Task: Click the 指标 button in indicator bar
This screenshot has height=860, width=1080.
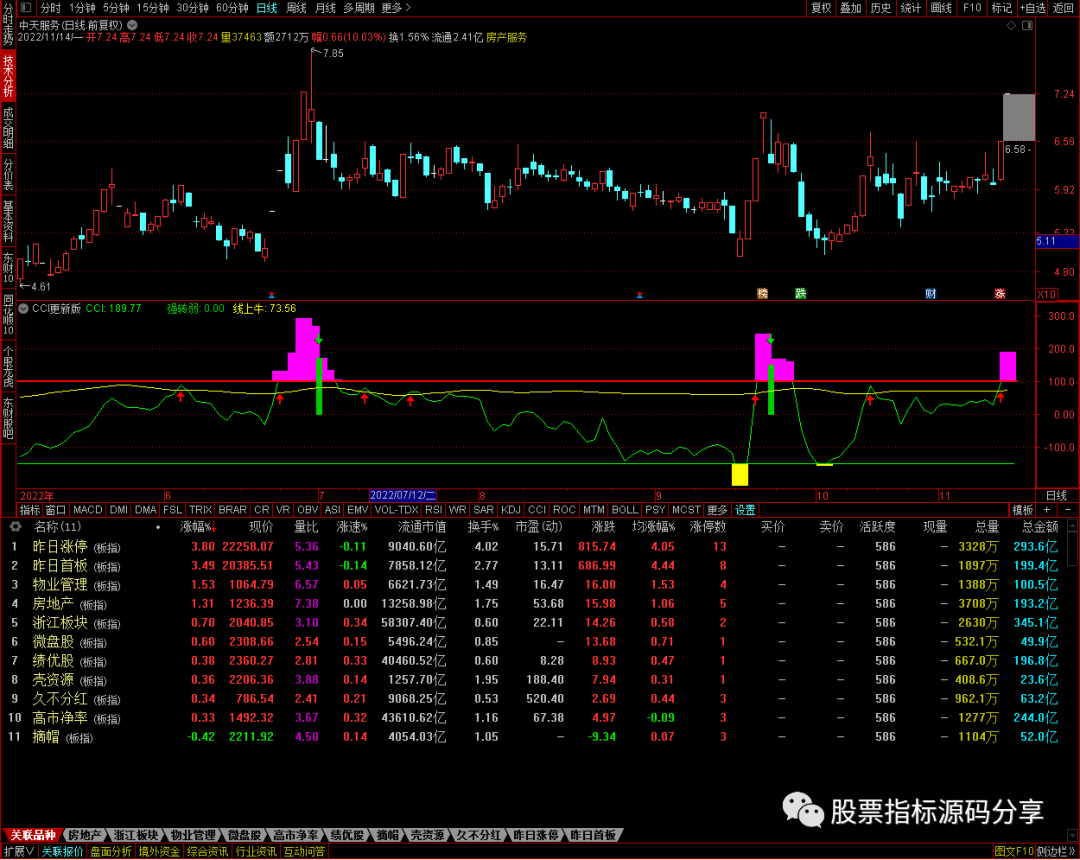Action: [x=30, y=510]
